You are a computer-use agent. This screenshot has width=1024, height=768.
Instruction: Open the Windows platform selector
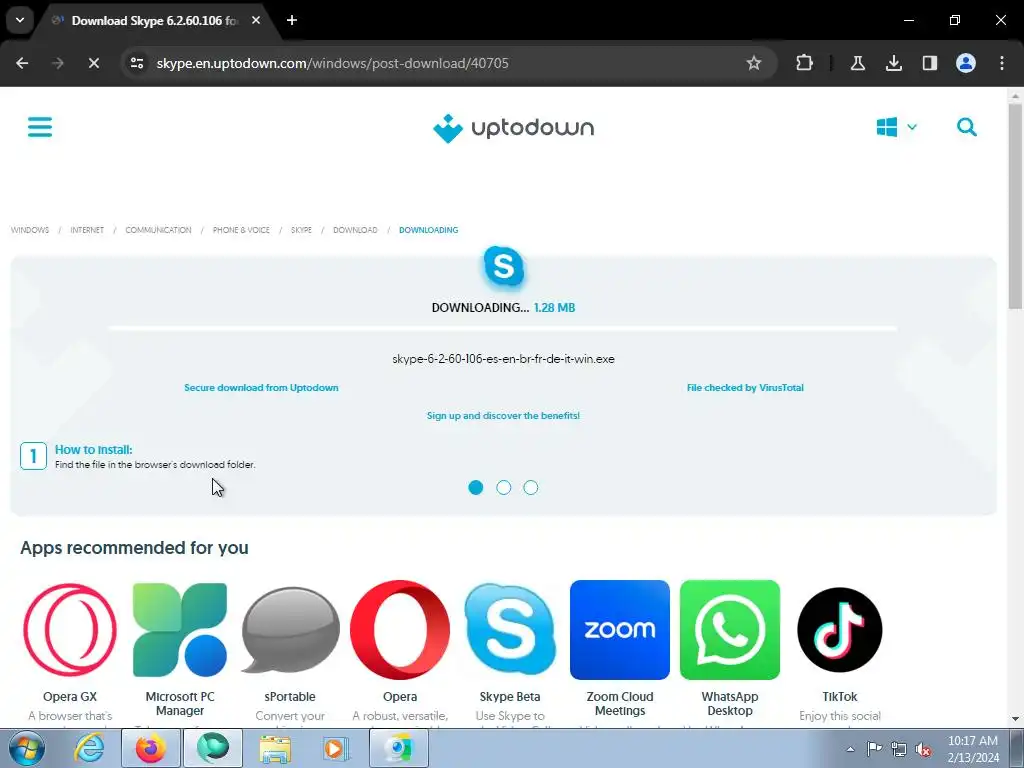(896, 127)
